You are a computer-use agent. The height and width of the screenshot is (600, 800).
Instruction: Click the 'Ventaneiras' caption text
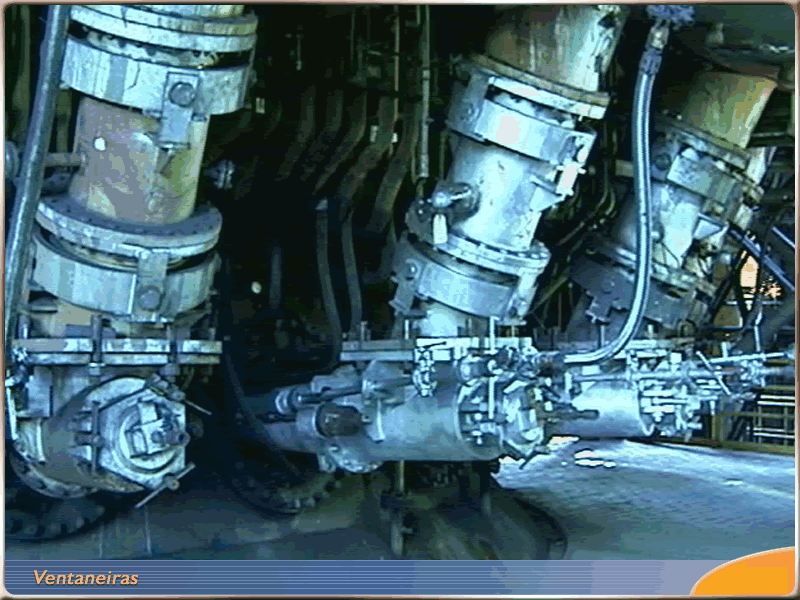(x=86, y=578)
